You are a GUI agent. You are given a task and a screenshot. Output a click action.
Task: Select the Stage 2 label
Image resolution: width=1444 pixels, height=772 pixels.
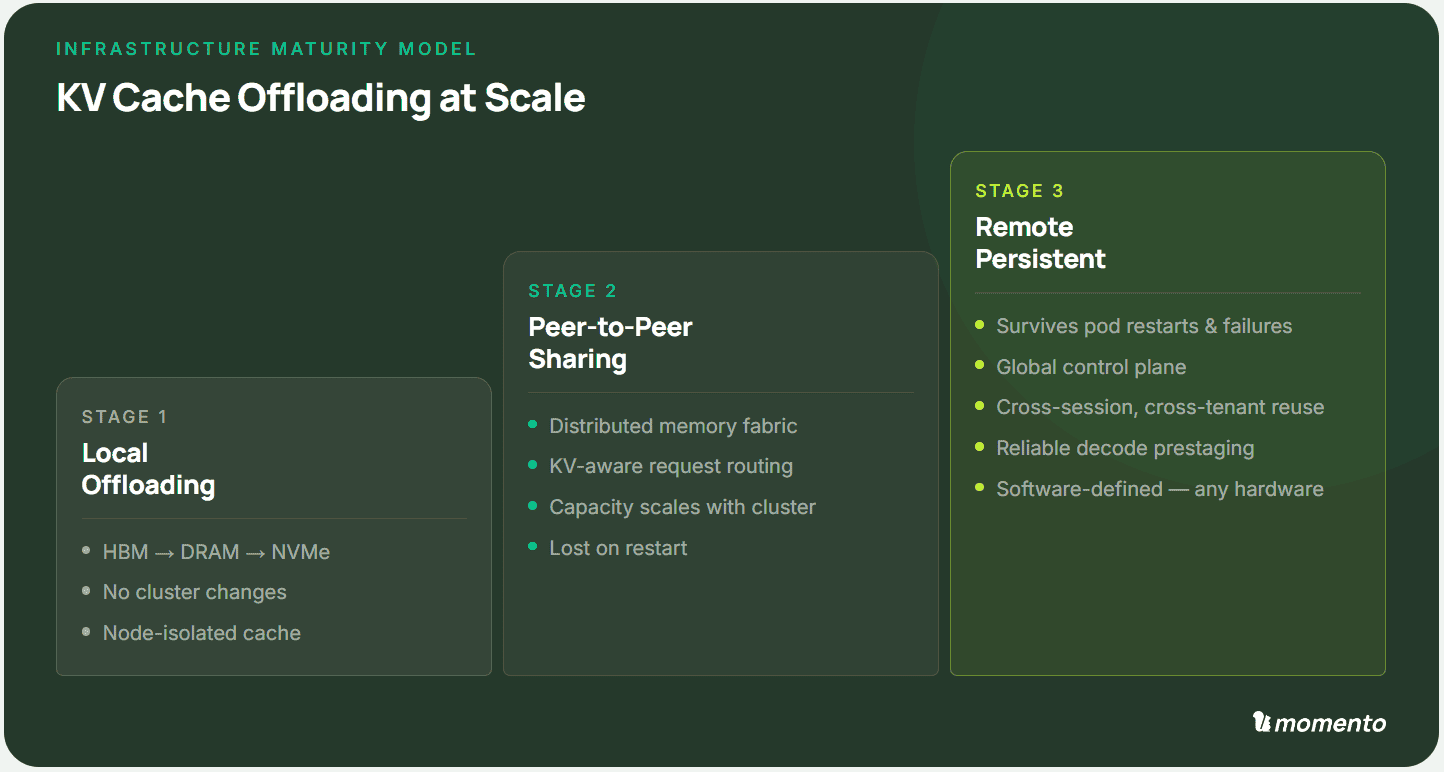(x=573, y=291)
